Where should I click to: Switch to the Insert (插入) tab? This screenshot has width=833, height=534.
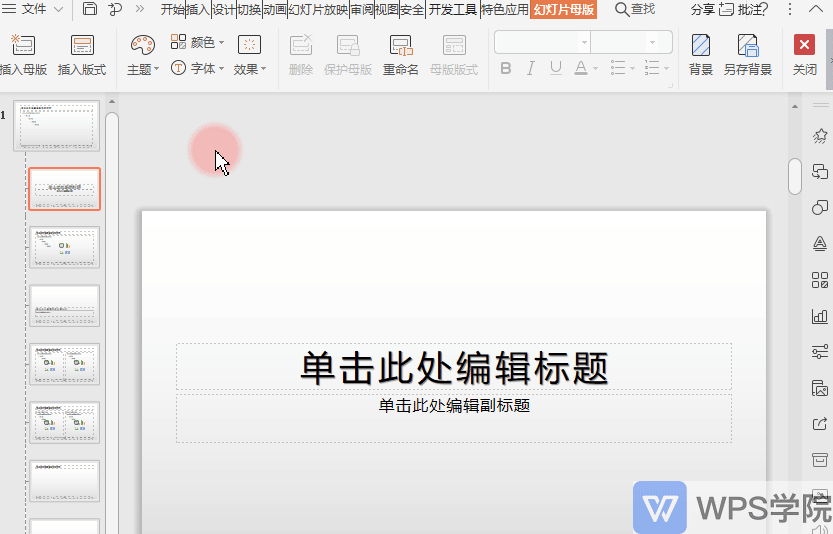pyautogui.click(x=198, y=9)
